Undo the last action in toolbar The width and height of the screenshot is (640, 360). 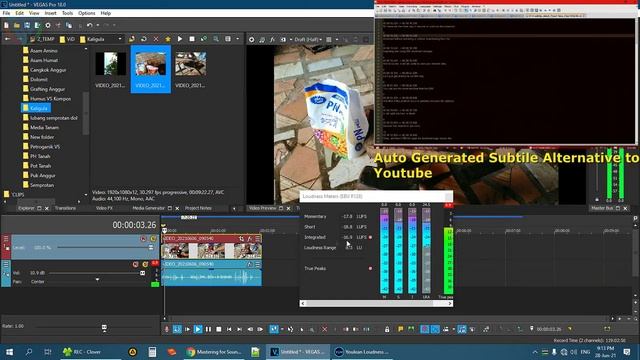point(89,25)
